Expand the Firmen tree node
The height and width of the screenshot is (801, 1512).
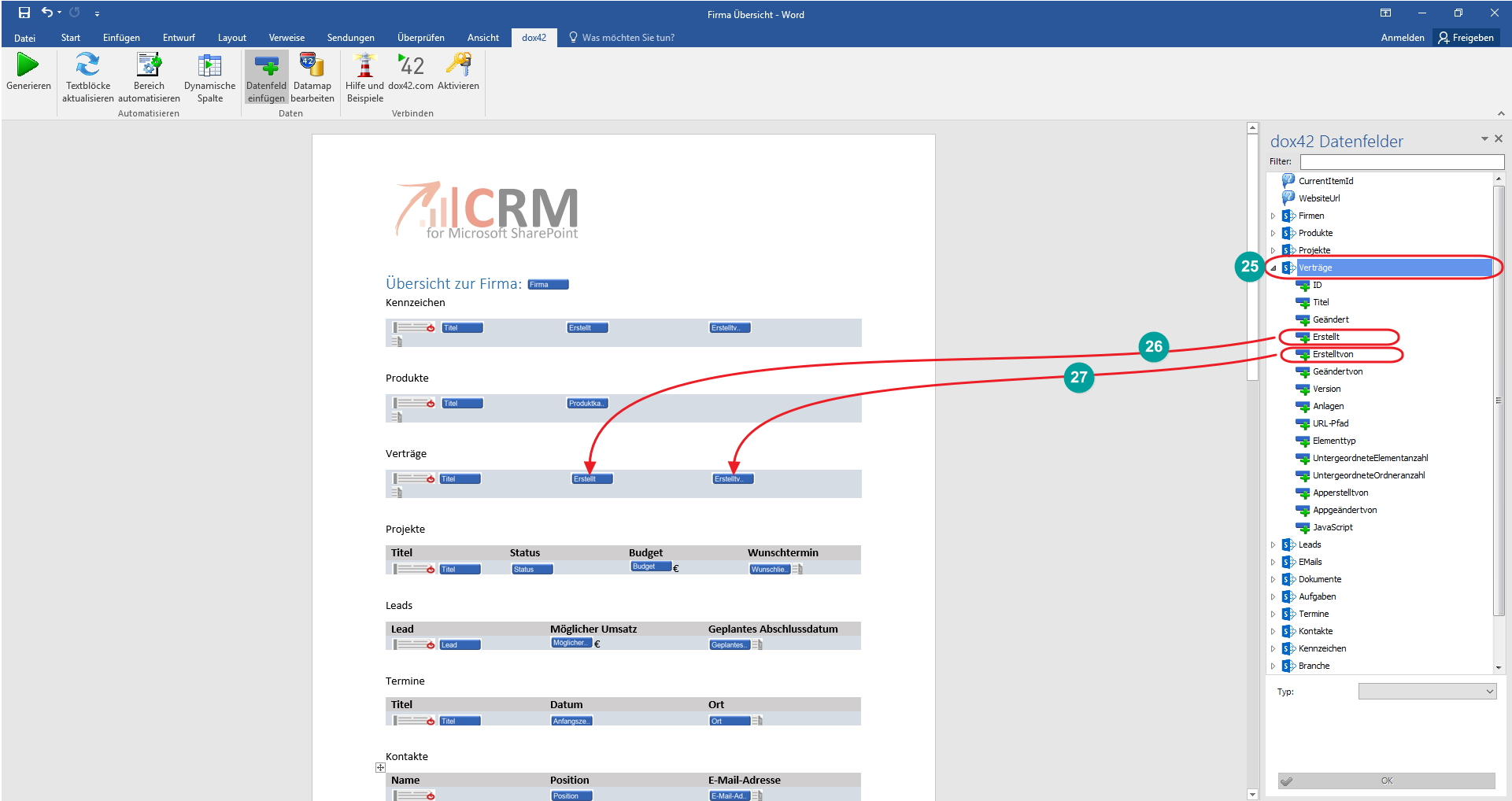click(1273, 216)
